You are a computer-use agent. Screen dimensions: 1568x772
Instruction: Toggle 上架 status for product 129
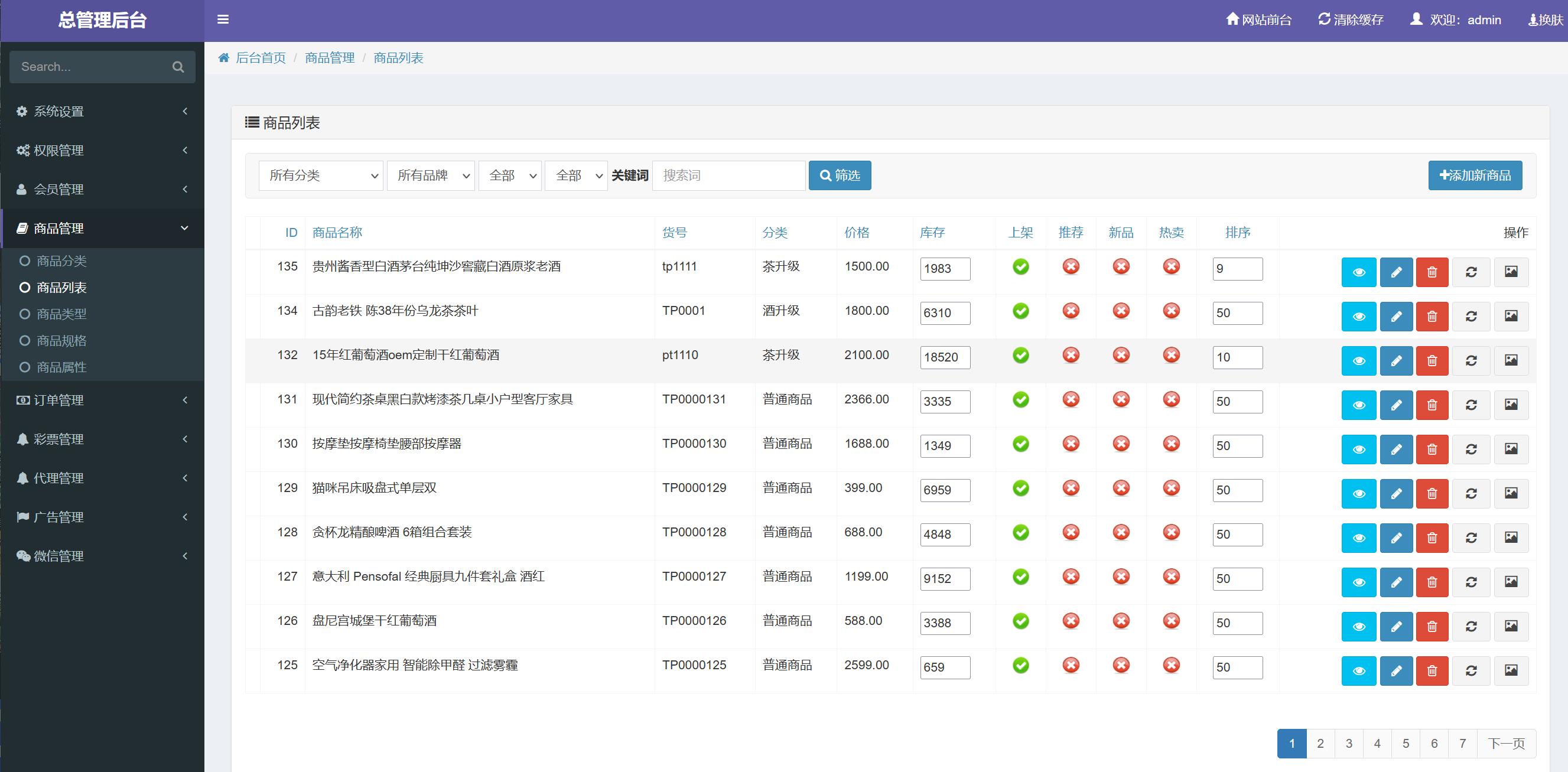pos(1021,488)
